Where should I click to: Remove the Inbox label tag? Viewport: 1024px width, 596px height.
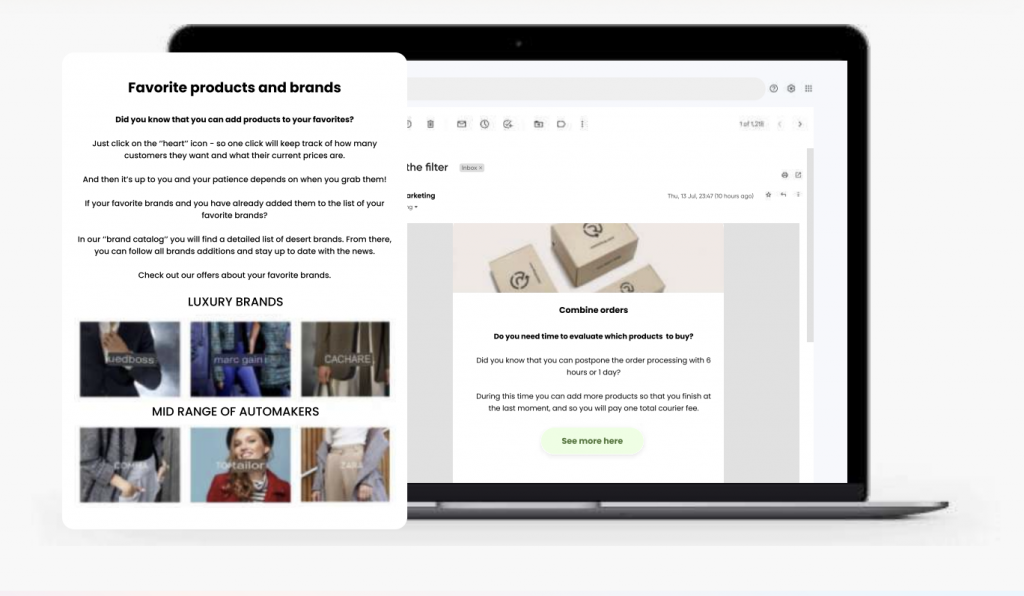[481, 168]
